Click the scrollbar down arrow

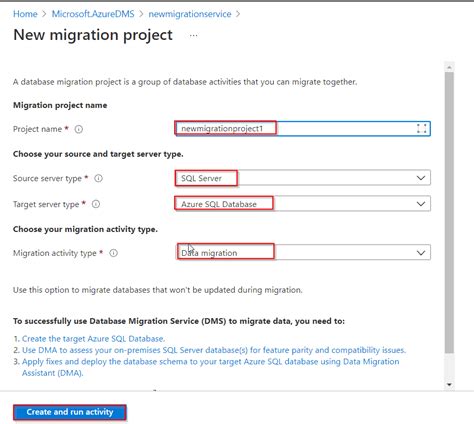tap(449, 384)
